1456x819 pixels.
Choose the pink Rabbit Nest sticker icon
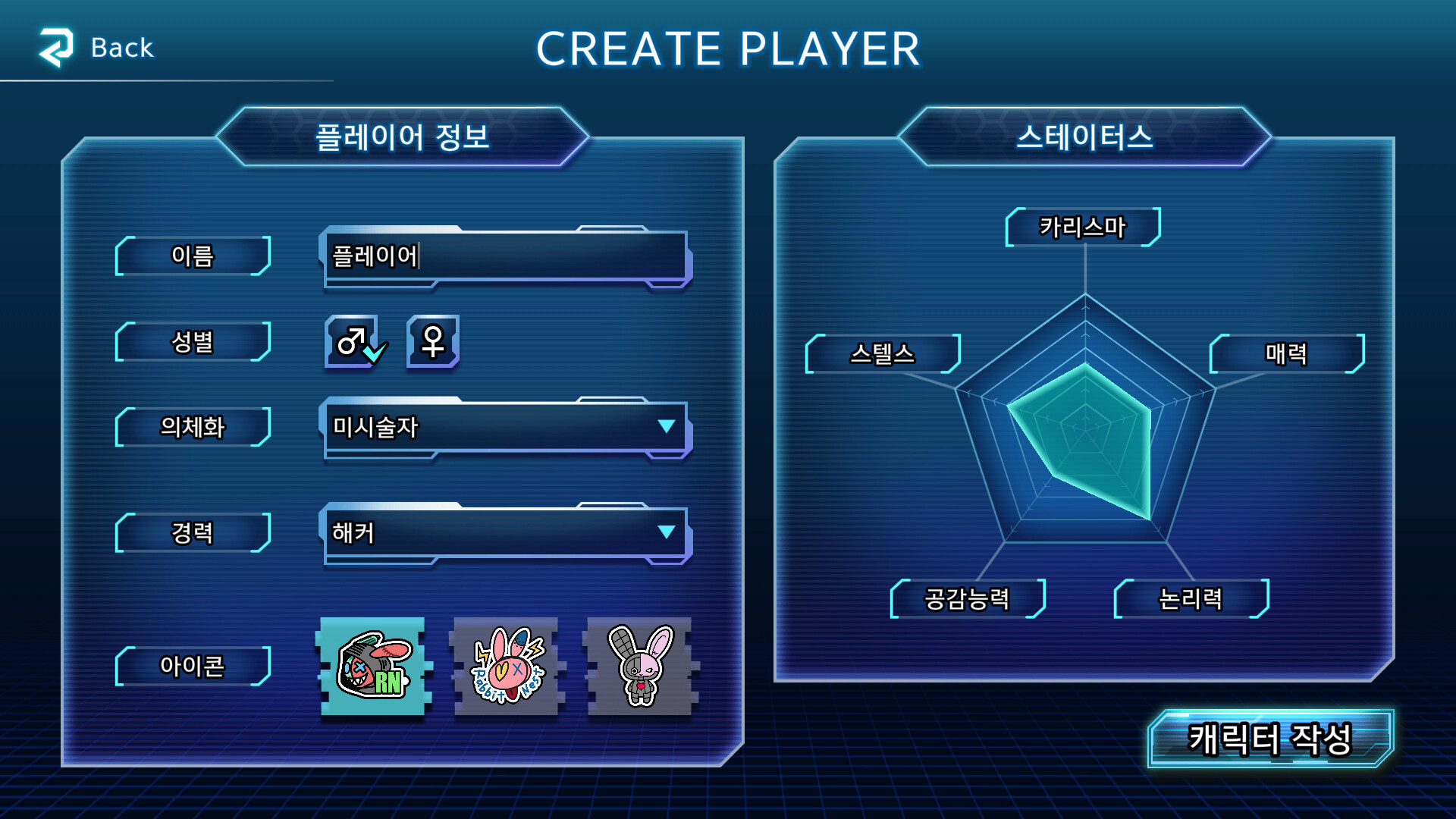pyautogui.click(x=507, y=666)
